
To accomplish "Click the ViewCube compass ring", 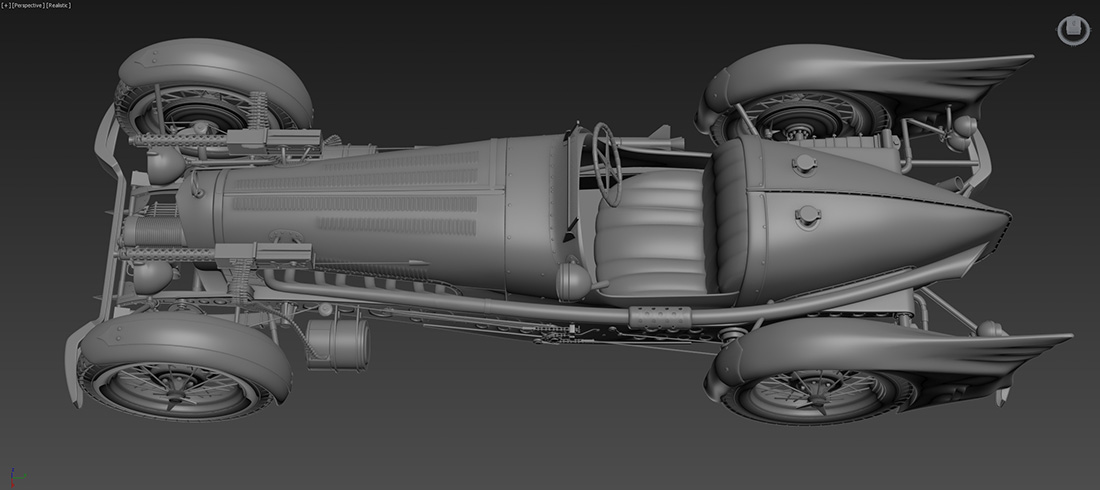I will coord(1073,44).
